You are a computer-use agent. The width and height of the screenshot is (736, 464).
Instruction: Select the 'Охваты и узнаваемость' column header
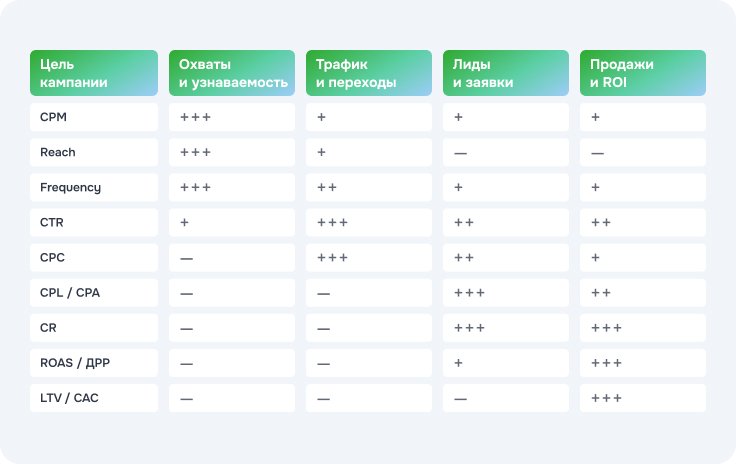[232, 73]
